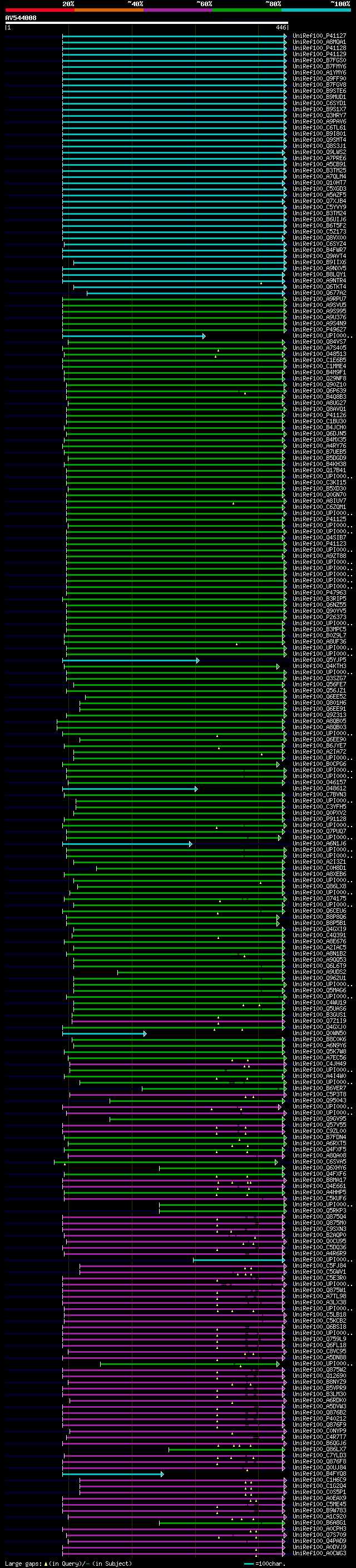
Task: Click the query end position 446
Action: pos(280,27)
